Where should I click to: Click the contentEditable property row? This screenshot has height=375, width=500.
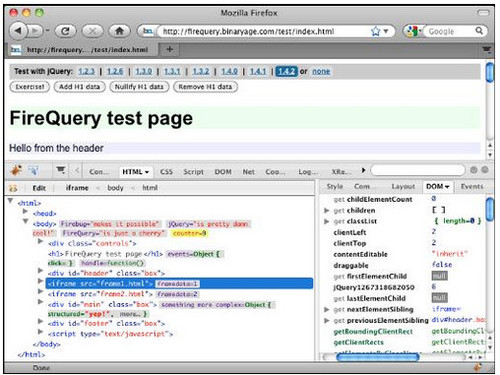click(x=403, y=254)
